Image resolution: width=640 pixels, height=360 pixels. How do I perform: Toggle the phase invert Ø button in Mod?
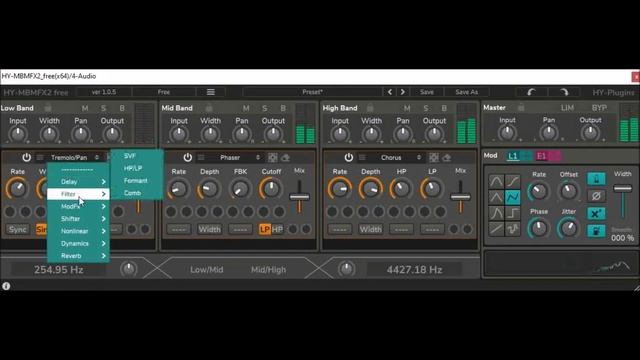(x=596, y=196)
